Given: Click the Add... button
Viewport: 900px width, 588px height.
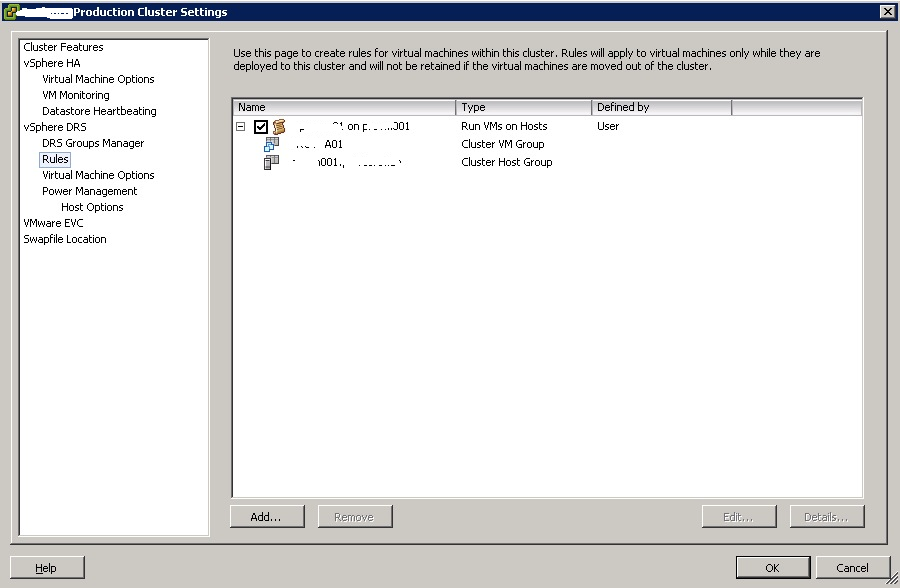Looking at the screenshot, I should [x=267, y=517].
